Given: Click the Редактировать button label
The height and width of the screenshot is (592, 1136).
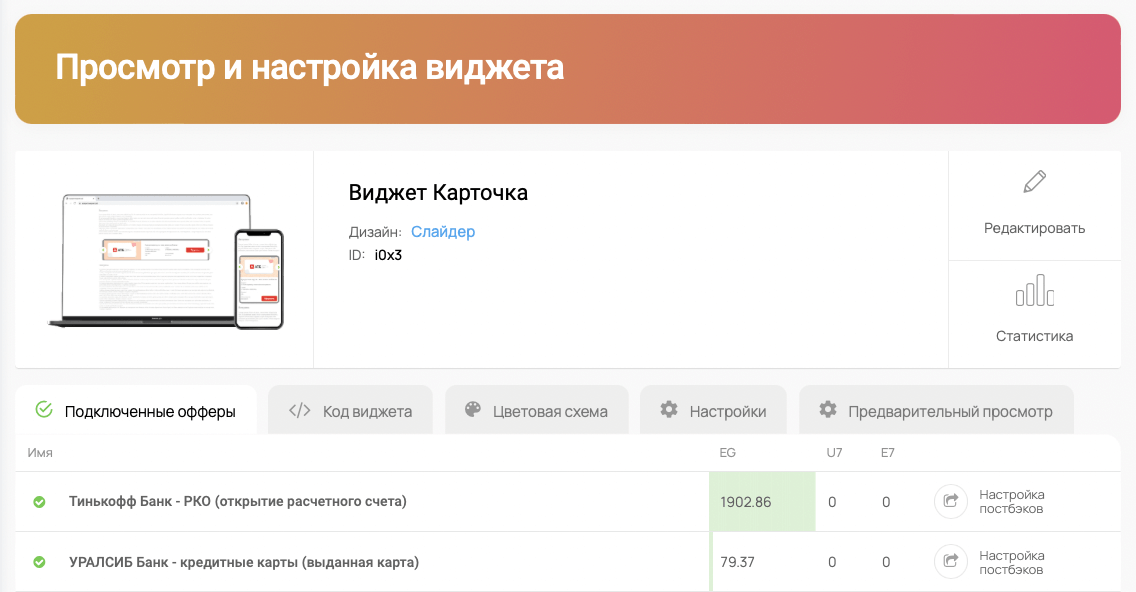Looking at the screenshot, I should [x=1035, y=228].
